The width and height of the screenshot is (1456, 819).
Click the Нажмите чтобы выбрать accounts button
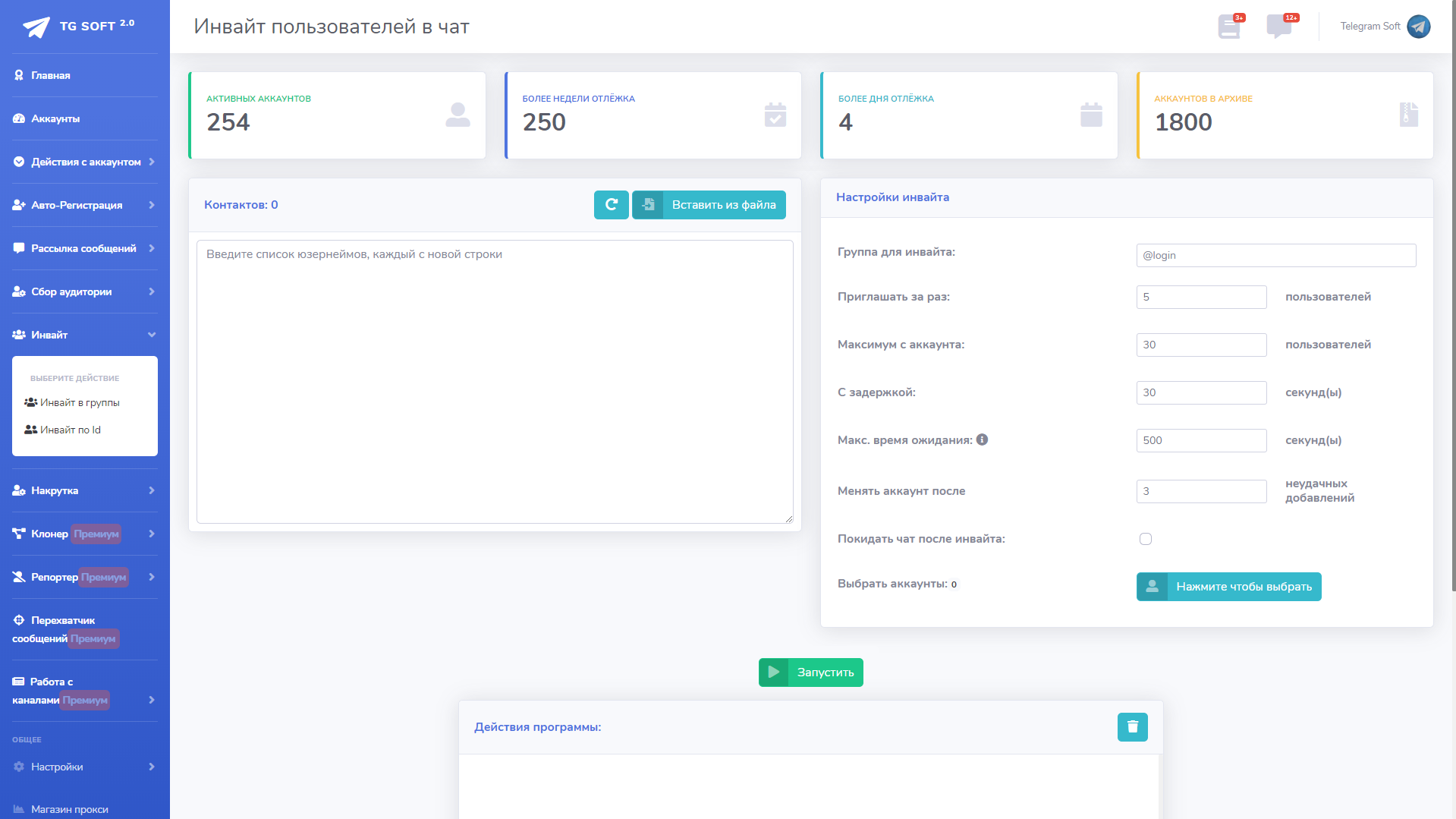[x=1228, y=587]
